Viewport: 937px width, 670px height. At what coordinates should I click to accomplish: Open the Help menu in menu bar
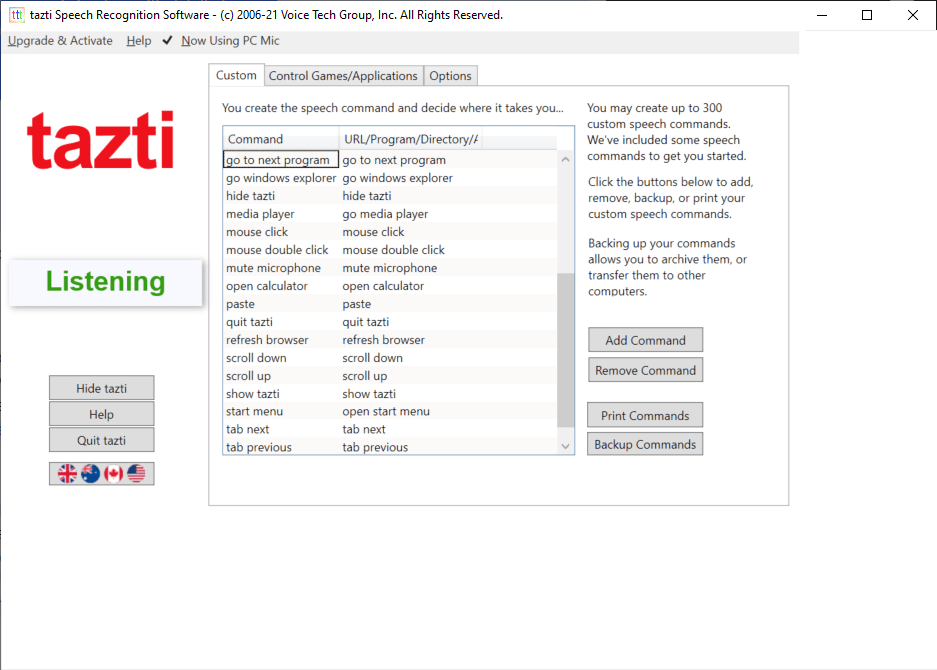click(x=139, y=41)
